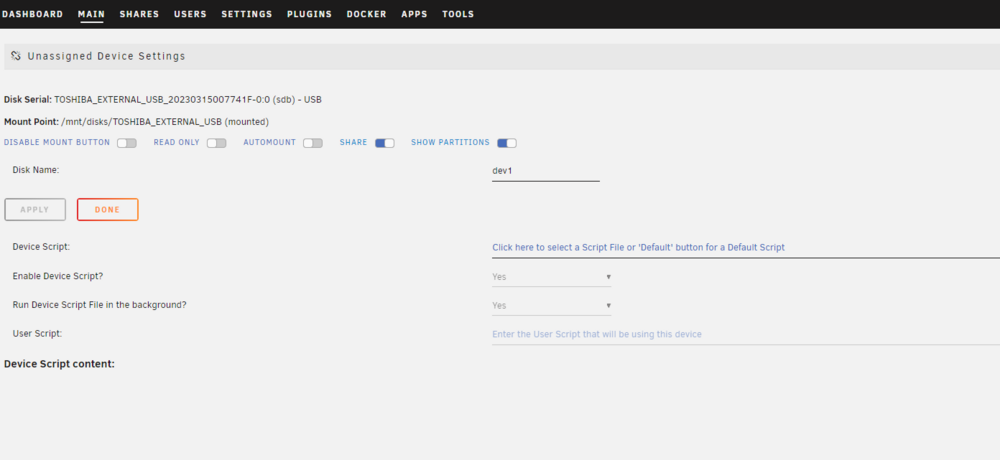Click the Read Only label
The height and width of the screenshot is (460, 1000).
tap(177, 142)
